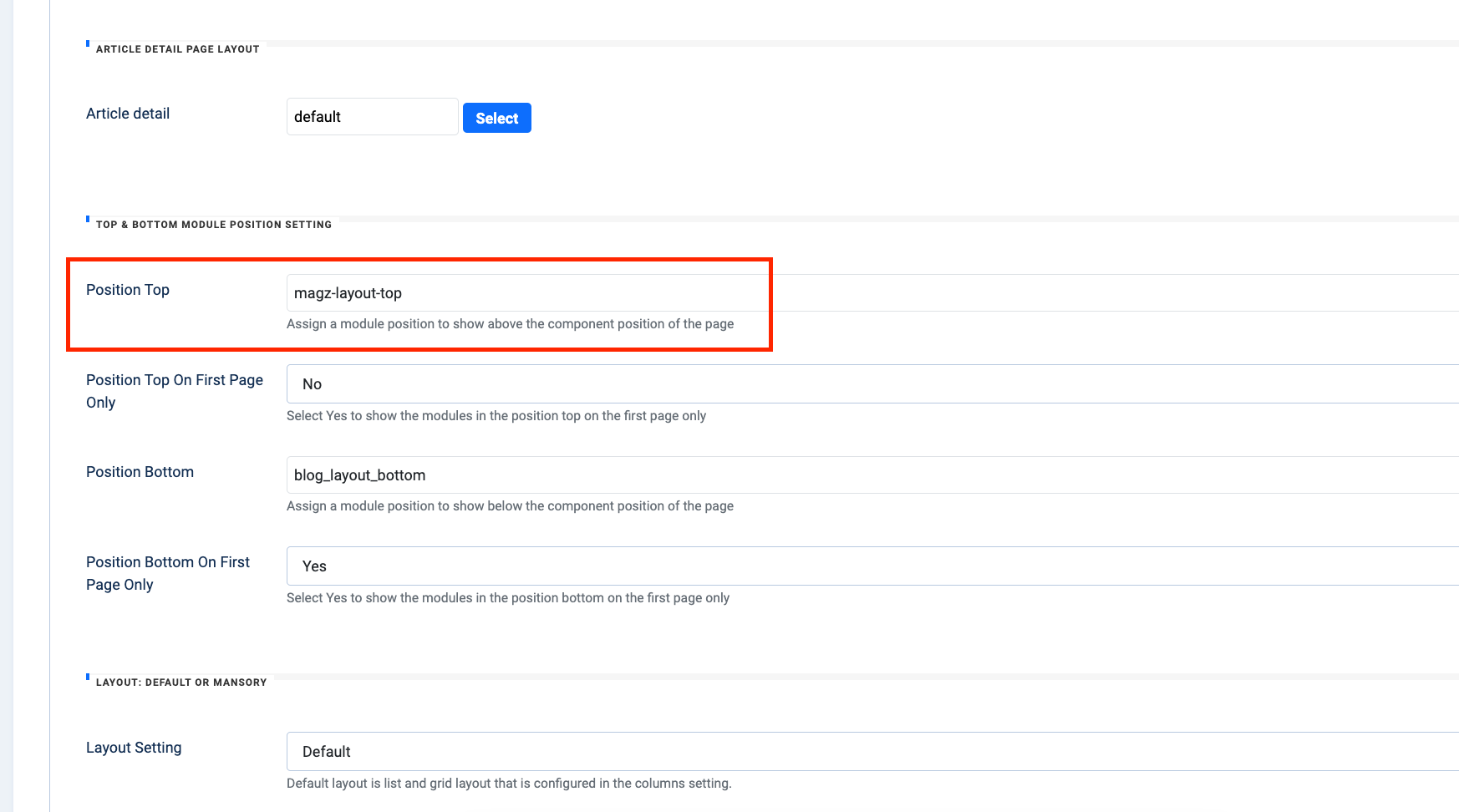Click the help text about showing below the component

(x=510, y=506)
